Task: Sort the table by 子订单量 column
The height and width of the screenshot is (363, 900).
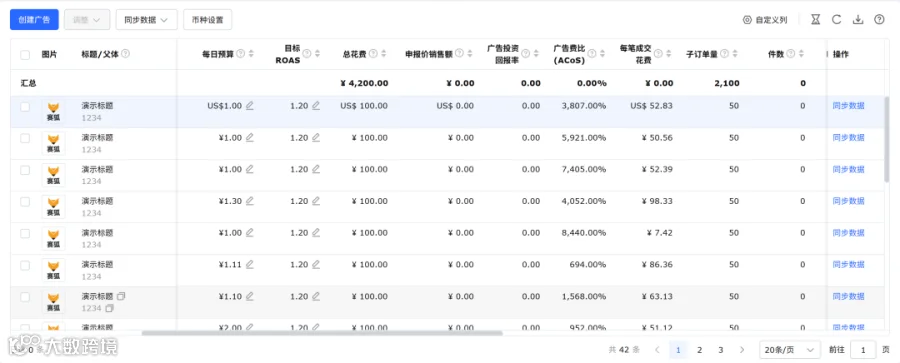Action: tap(734, 54)
